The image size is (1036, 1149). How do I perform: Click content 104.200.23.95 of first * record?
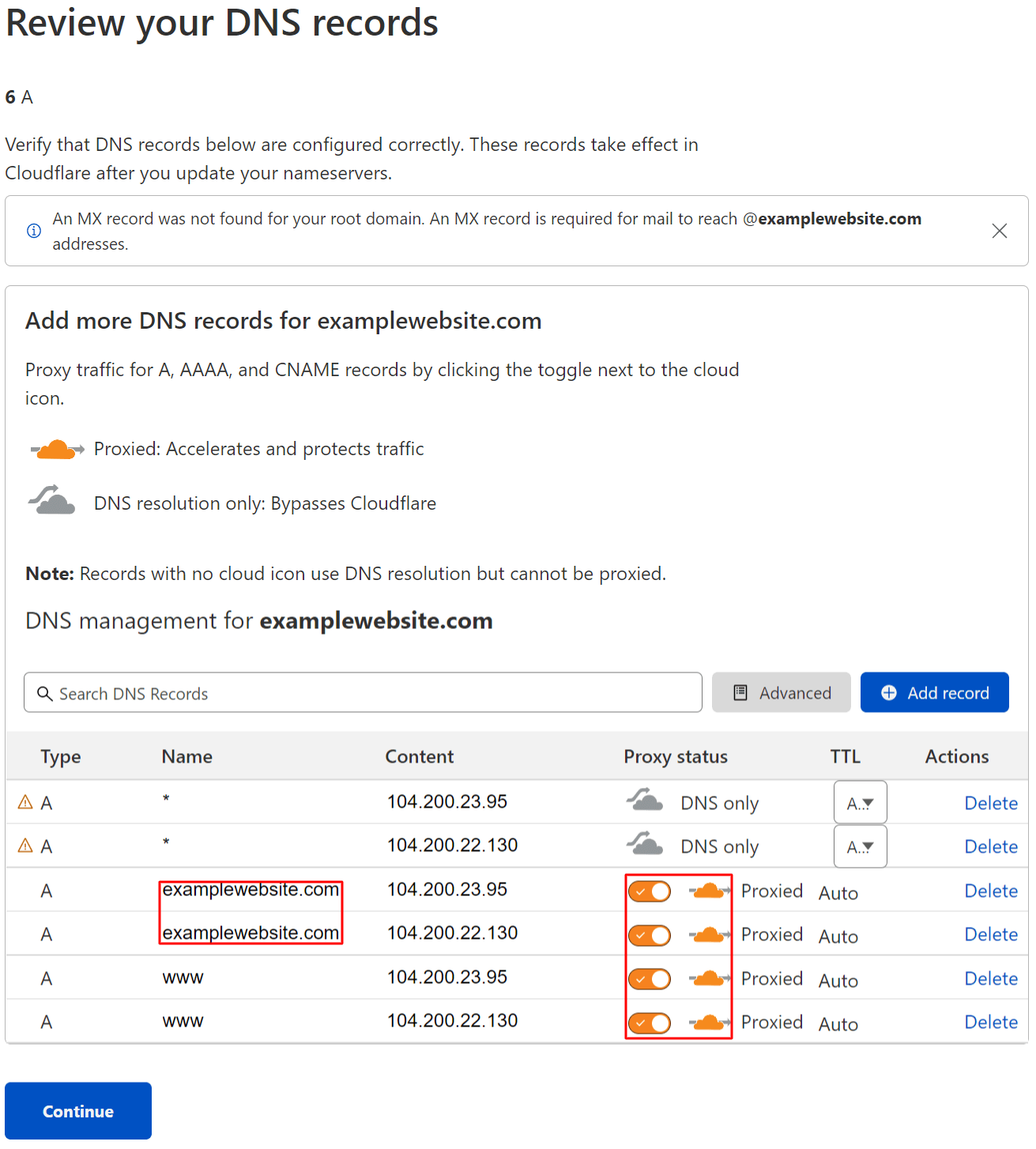[x=447, y=801]
